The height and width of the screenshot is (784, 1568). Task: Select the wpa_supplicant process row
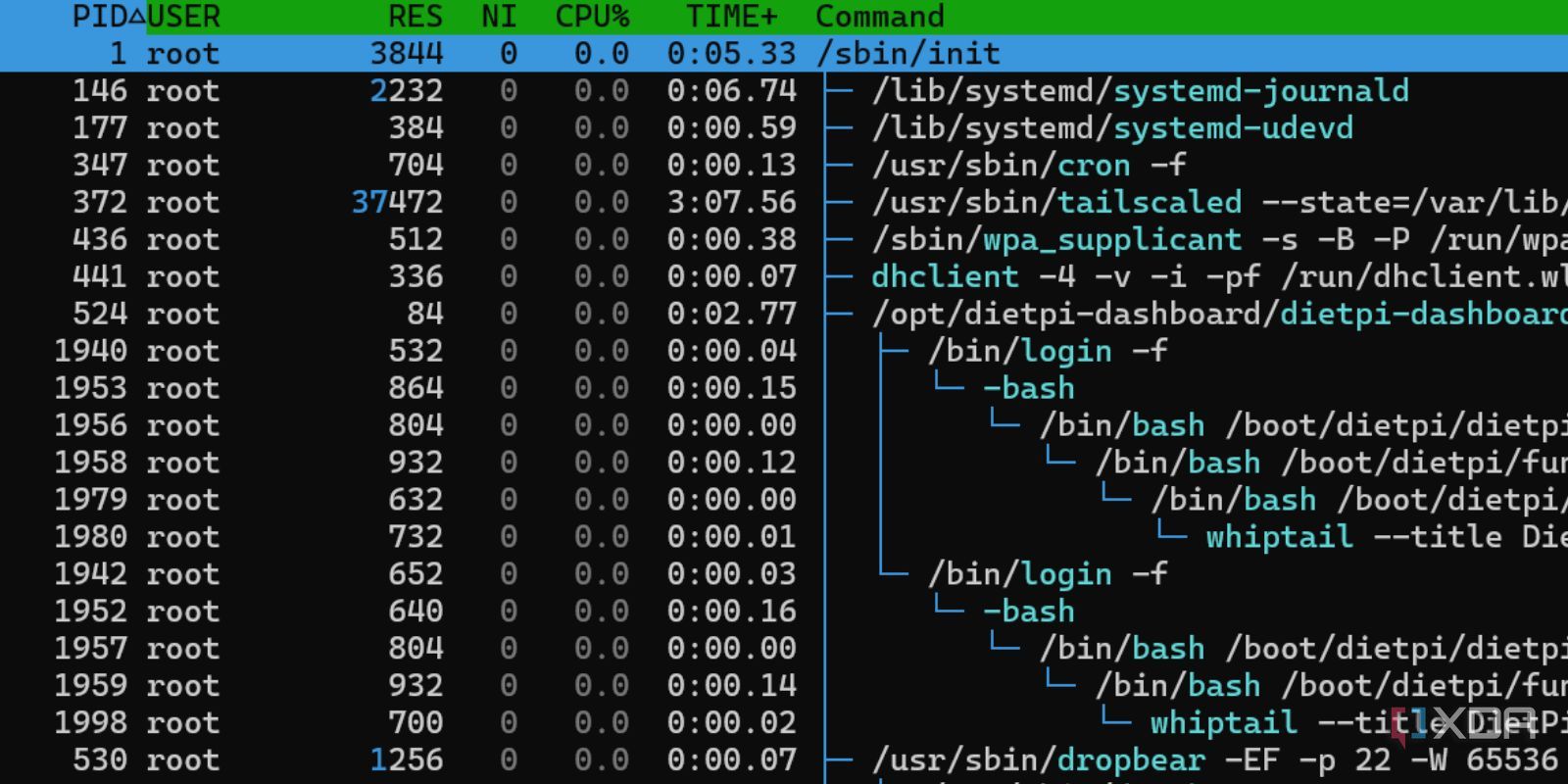784,240
